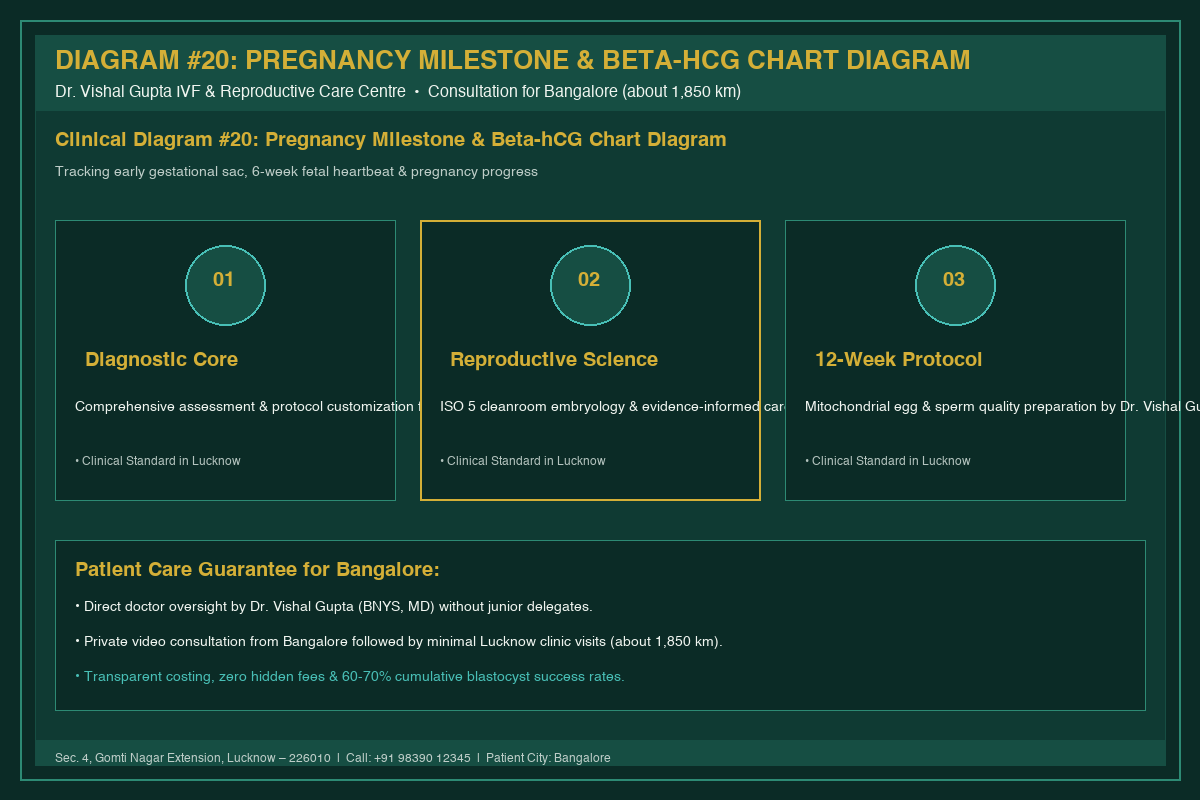
Task: Click Clinical Standard in Lucknow under Reproductive Science
Action: click(x=523, y=461)
